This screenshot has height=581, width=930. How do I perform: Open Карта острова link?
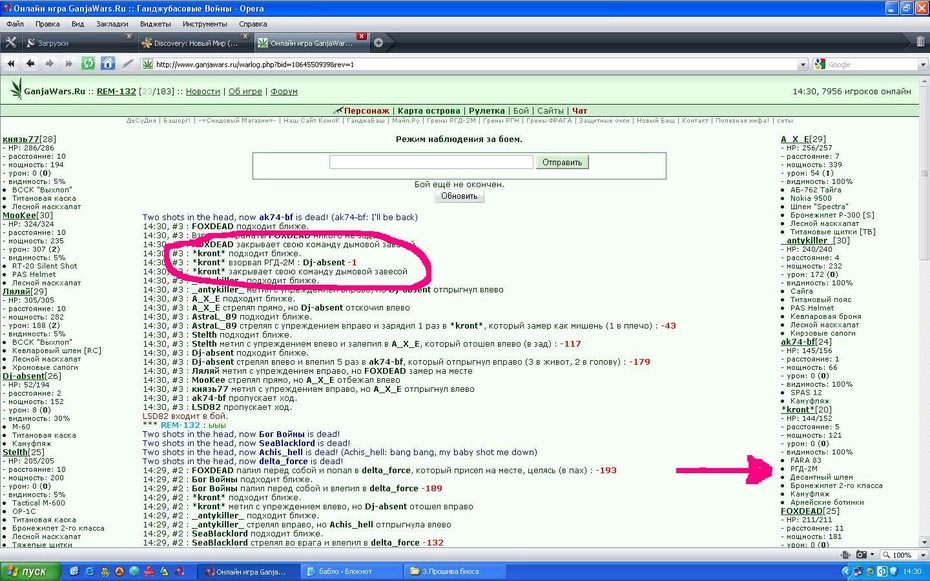[x=429, y=110]
